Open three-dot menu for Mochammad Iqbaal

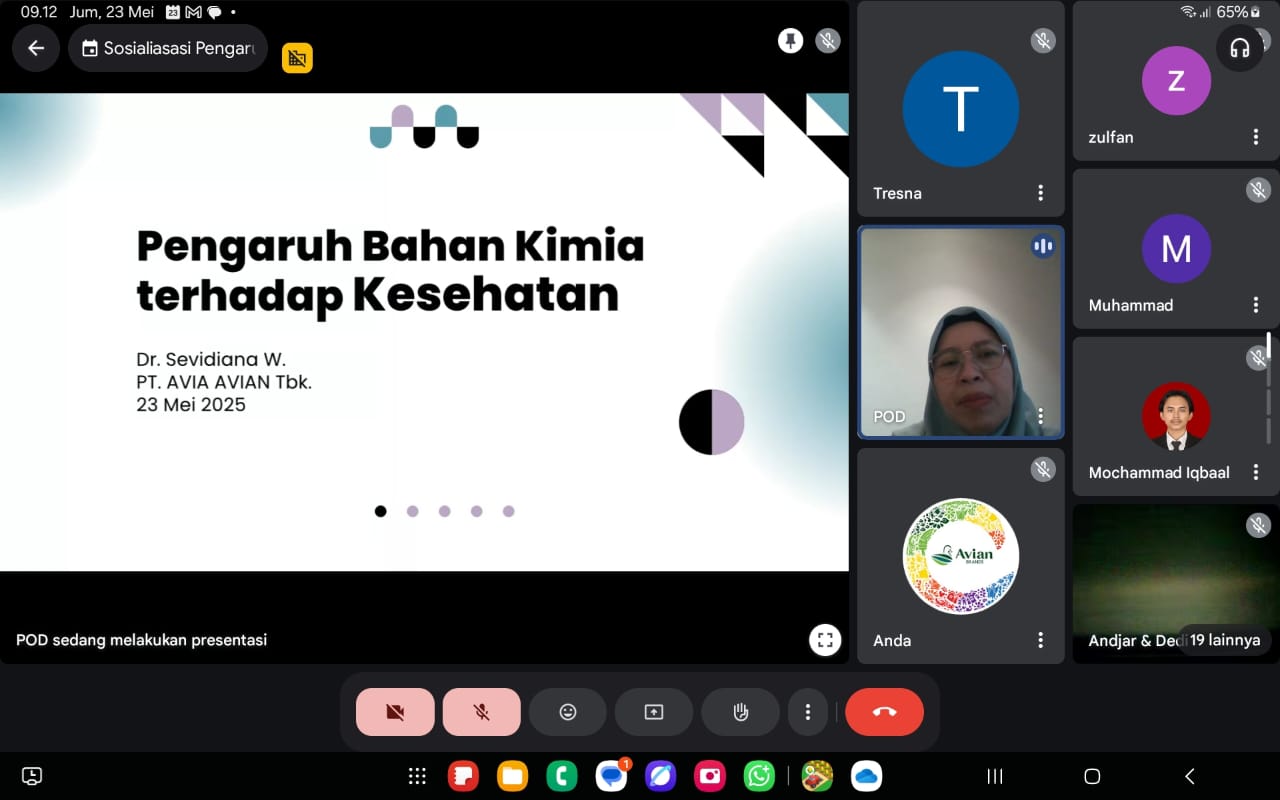pyautogui.click(x=1256, y=472)
